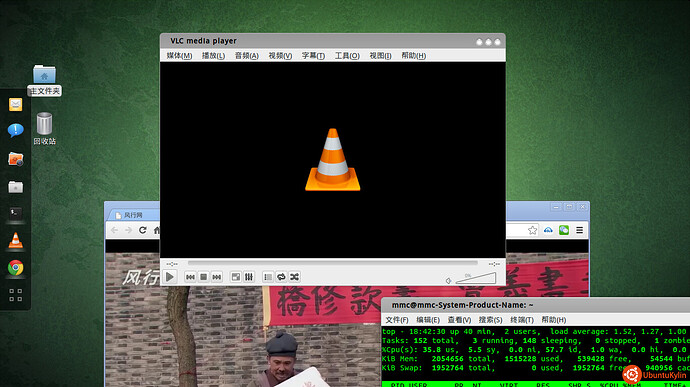Toggle random shuffle in VLC
Image resolution: width=690 pixels, height=387 pixels.
pyautogui.click(x=294, y=277)
